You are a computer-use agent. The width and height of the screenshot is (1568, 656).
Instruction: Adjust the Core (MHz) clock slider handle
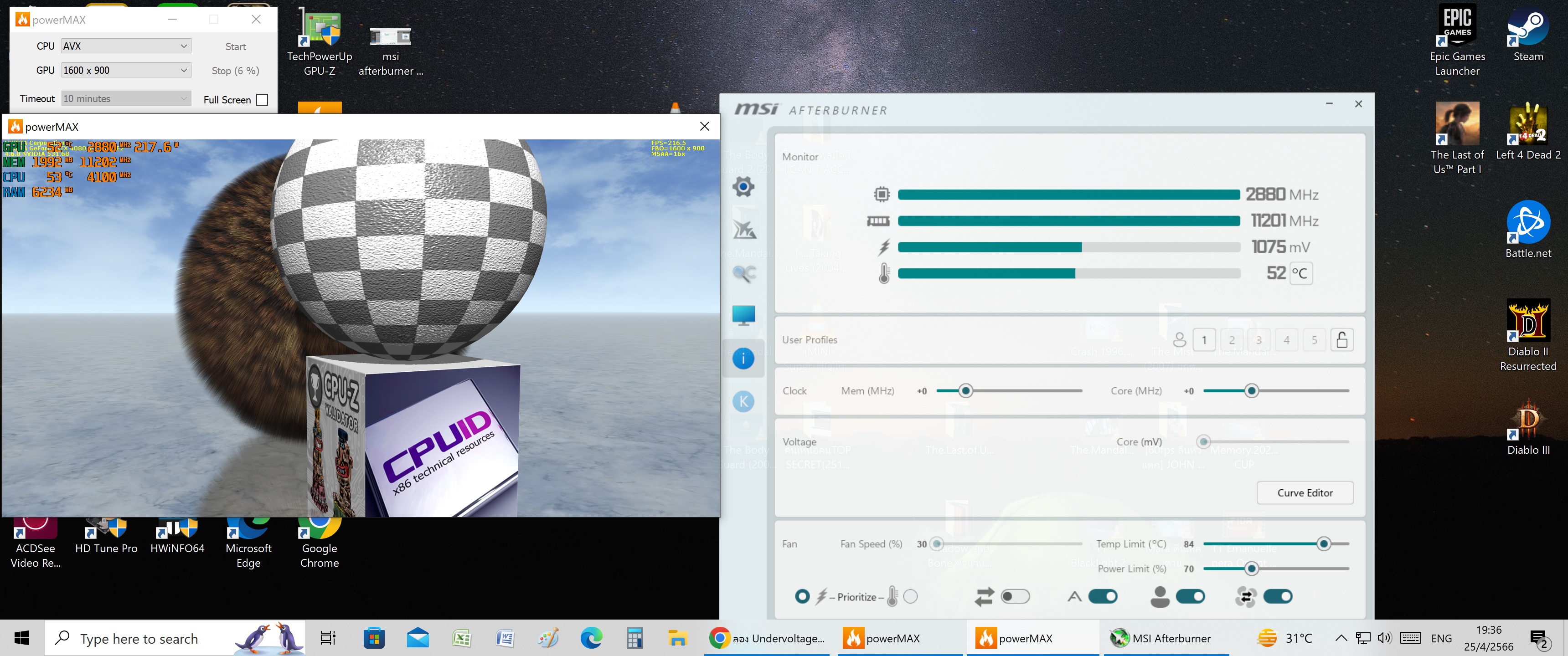click(1251, 391)
